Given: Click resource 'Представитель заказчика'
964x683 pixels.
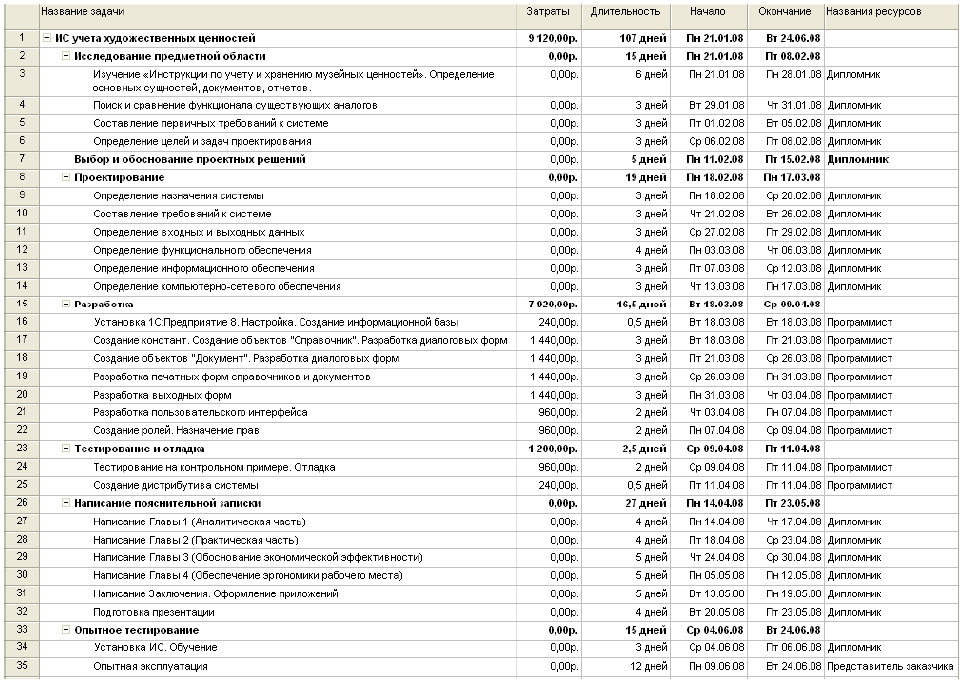Looking at the screenshot, I should [890, 666].
